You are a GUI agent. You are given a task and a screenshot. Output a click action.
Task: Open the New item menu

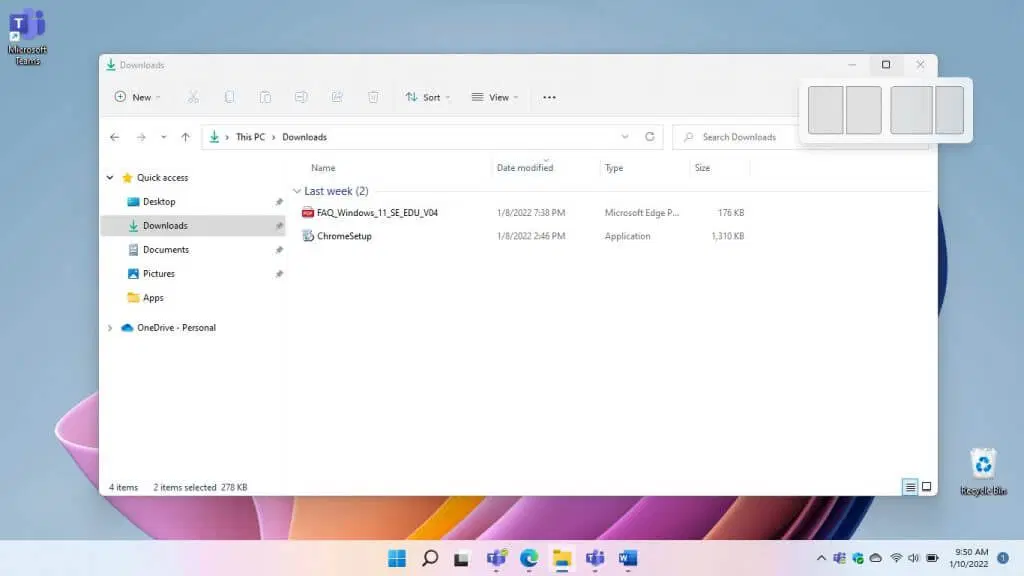[137, 97]
